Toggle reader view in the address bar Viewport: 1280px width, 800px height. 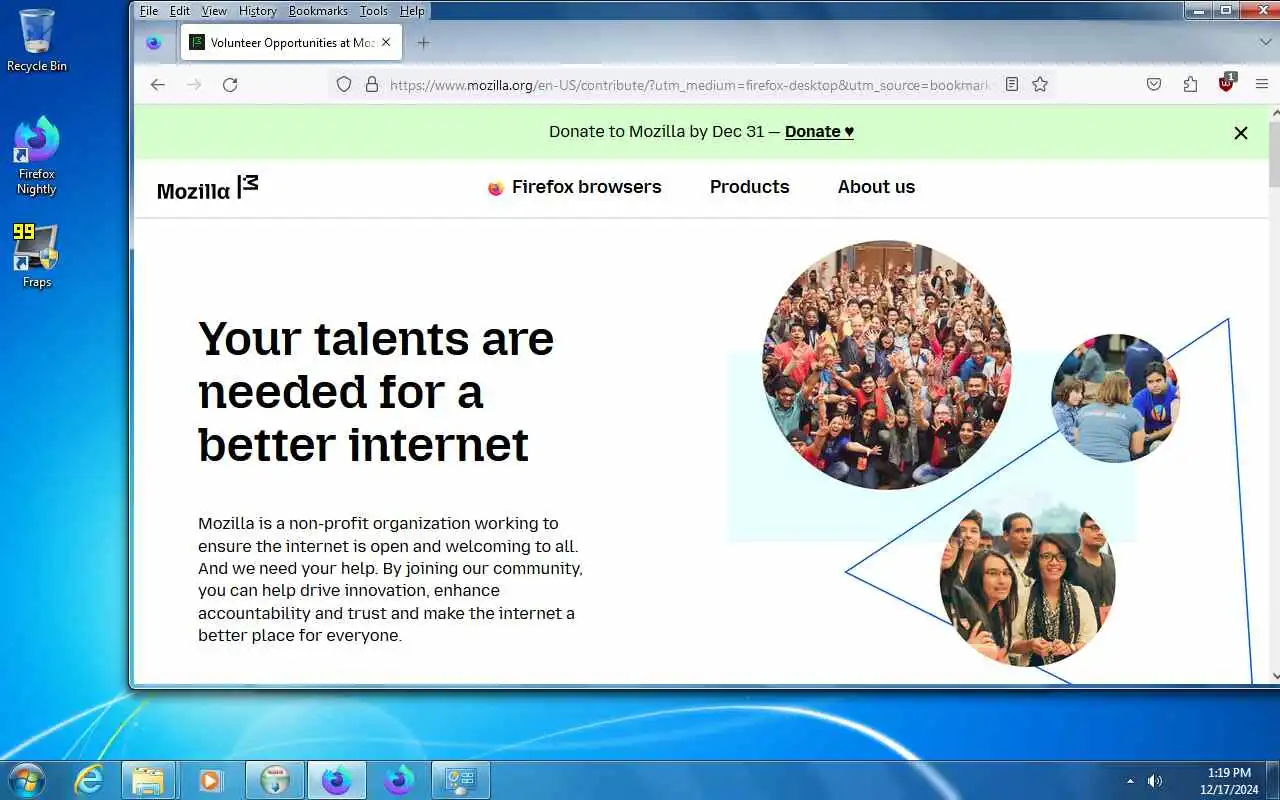click(1012, 85)
